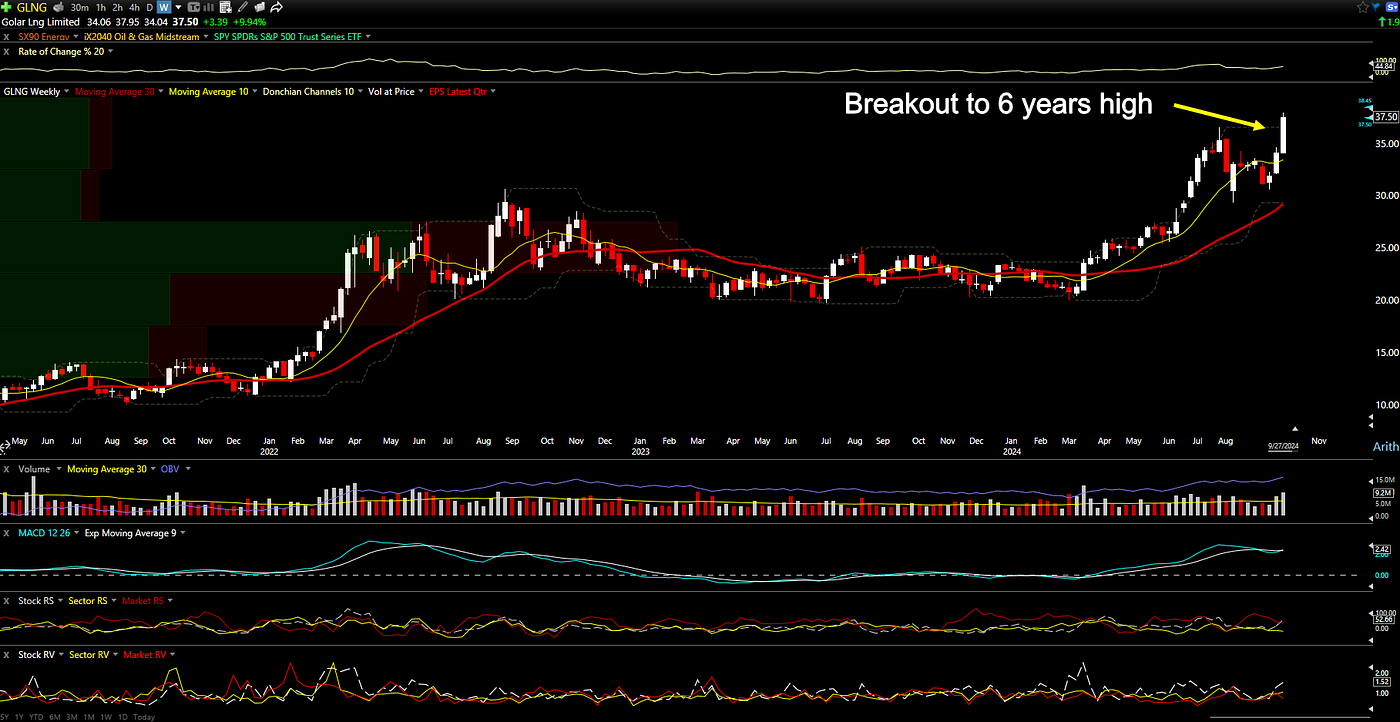Open Market RS dropdown

(170, 601)
